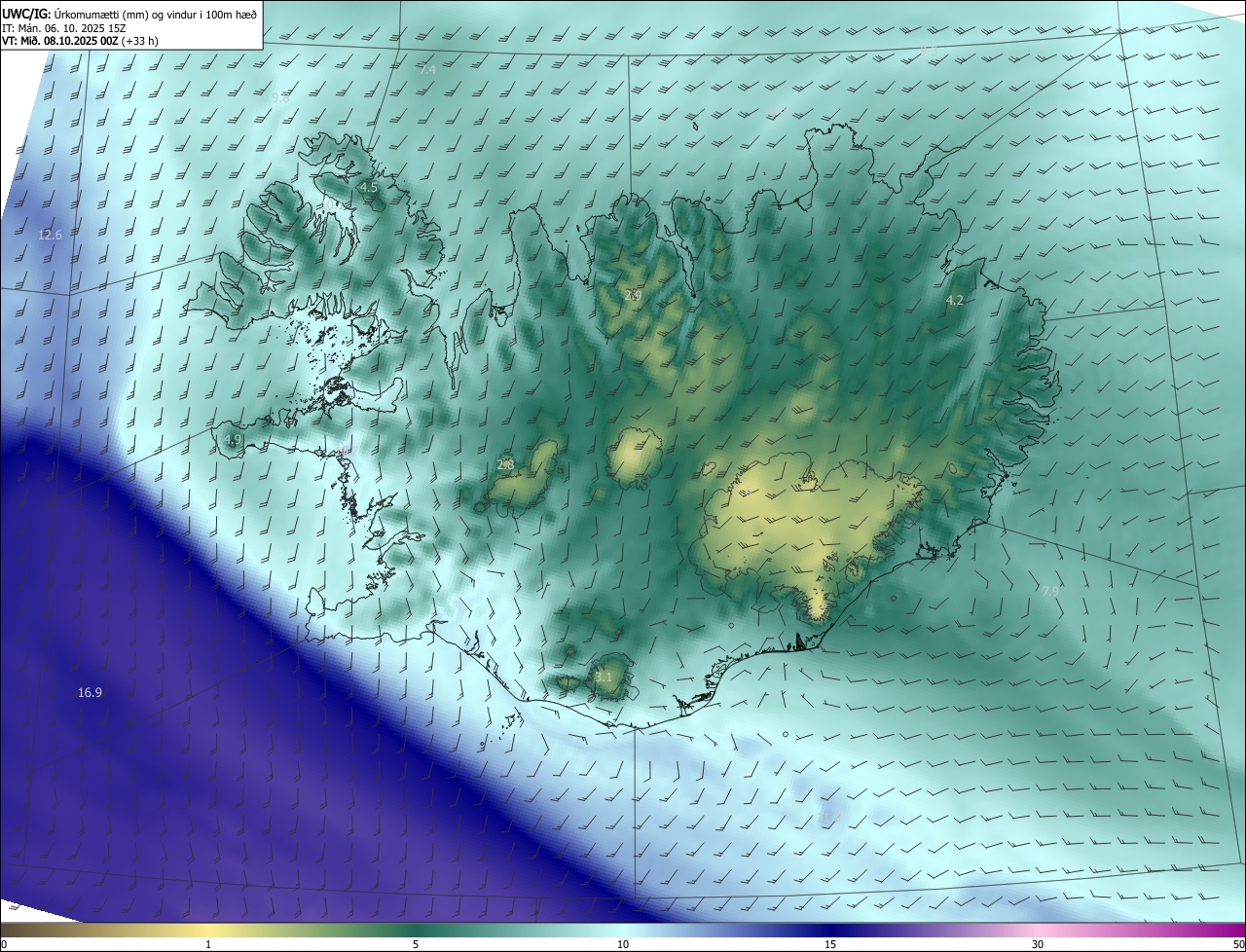Click the 4.5 value label in the Westfjords
The height and width of the screenshot is (952, 1246).
[x=368, y=187]
